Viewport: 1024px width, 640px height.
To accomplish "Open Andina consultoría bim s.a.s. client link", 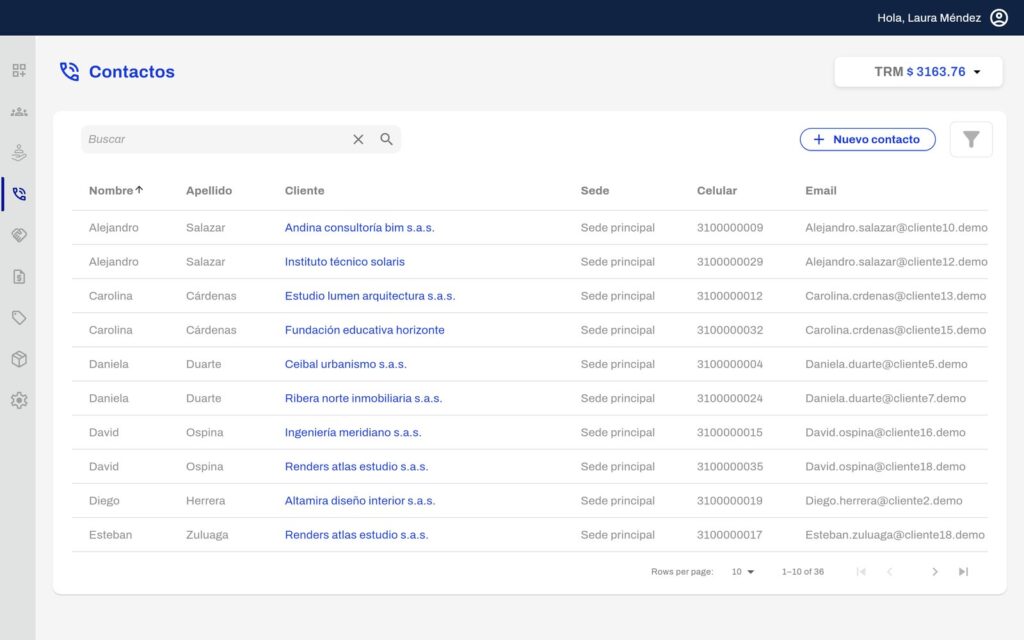I will [359, 227].
